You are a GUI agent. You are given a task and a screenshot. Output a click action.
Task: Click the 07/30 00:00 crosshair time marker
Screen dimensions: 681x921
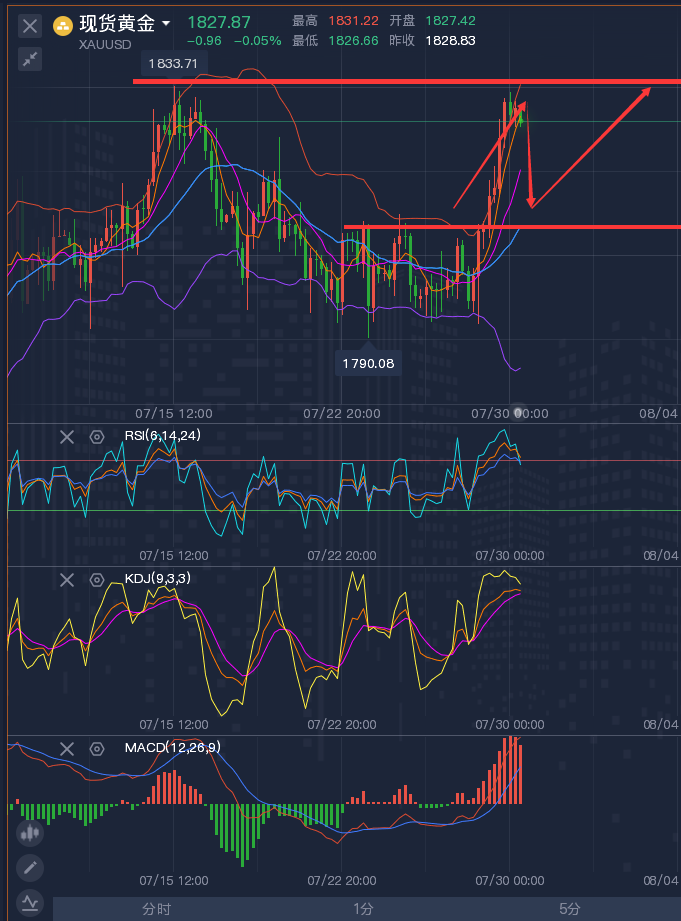pos(518,413)
